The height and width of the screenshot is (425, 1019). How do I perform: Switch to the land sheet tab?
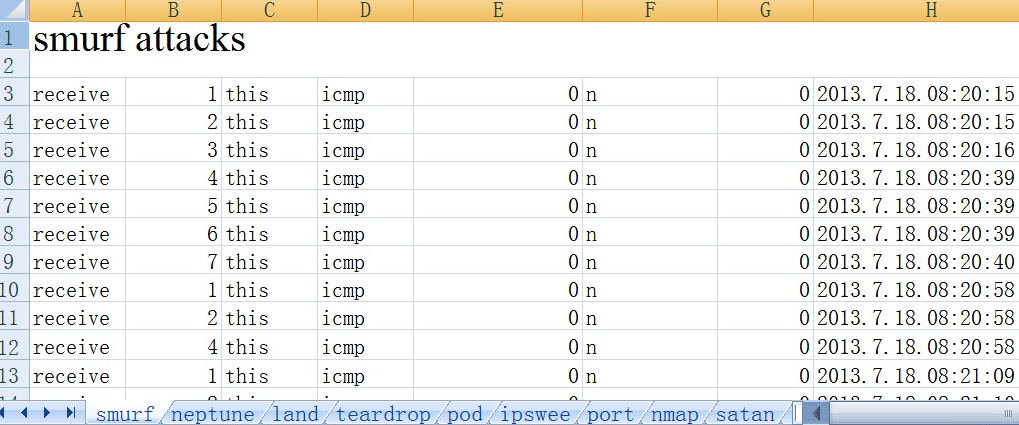(x=296, y=414)
